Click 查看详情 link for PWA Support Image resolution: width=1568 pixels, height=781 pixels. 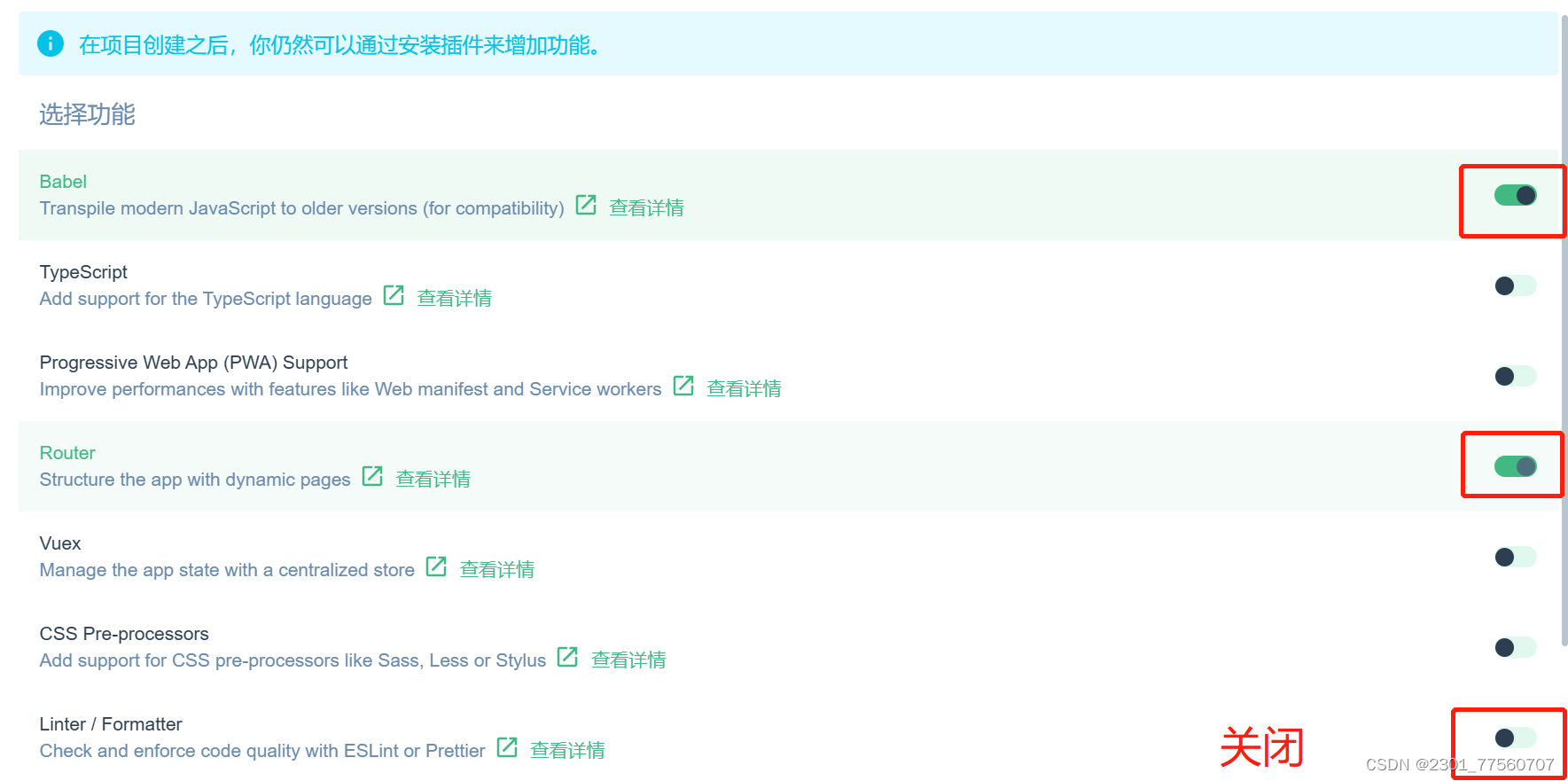click(744, 389)
